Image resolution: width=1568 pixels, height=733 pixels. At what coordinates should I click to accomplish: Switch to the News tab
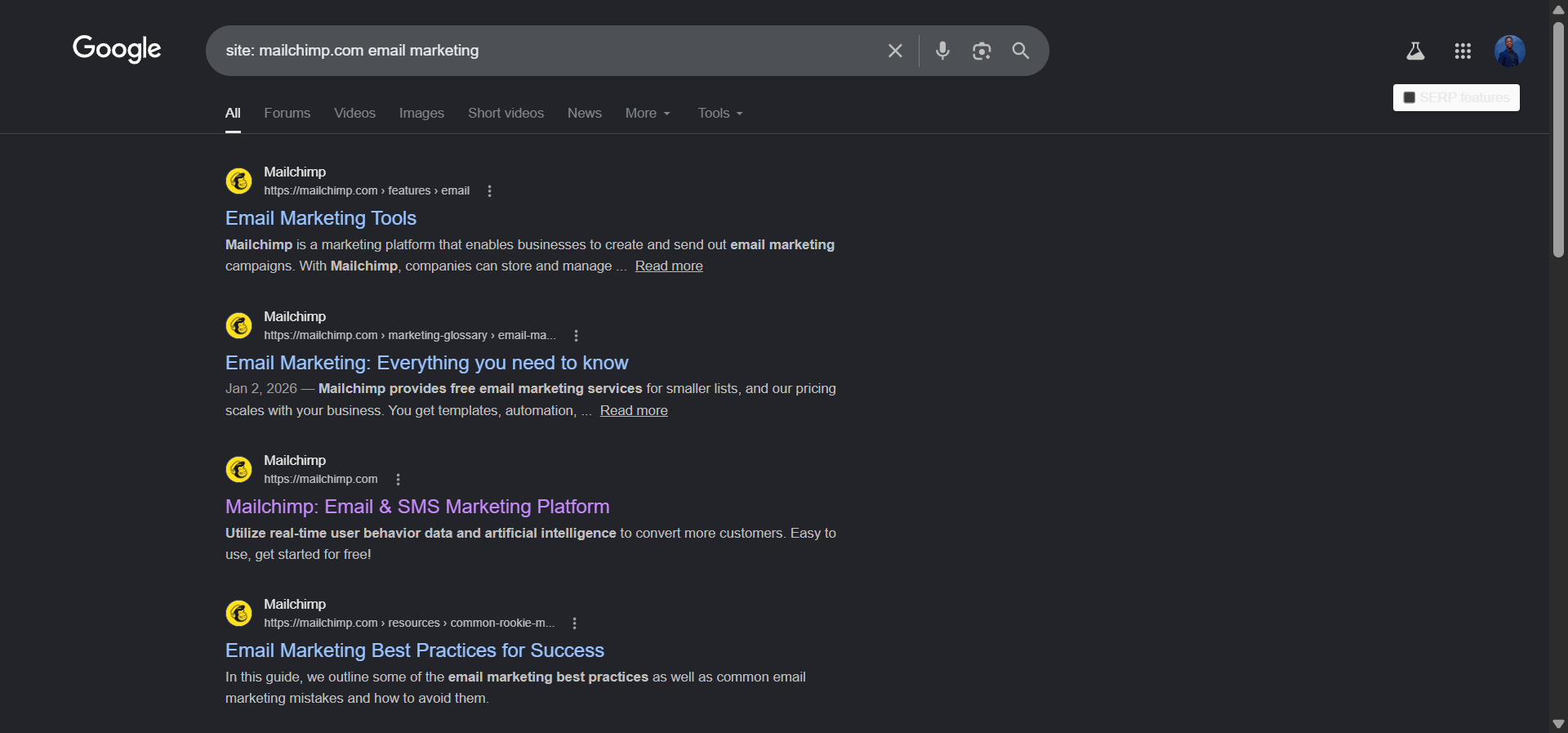pos(585,114)
